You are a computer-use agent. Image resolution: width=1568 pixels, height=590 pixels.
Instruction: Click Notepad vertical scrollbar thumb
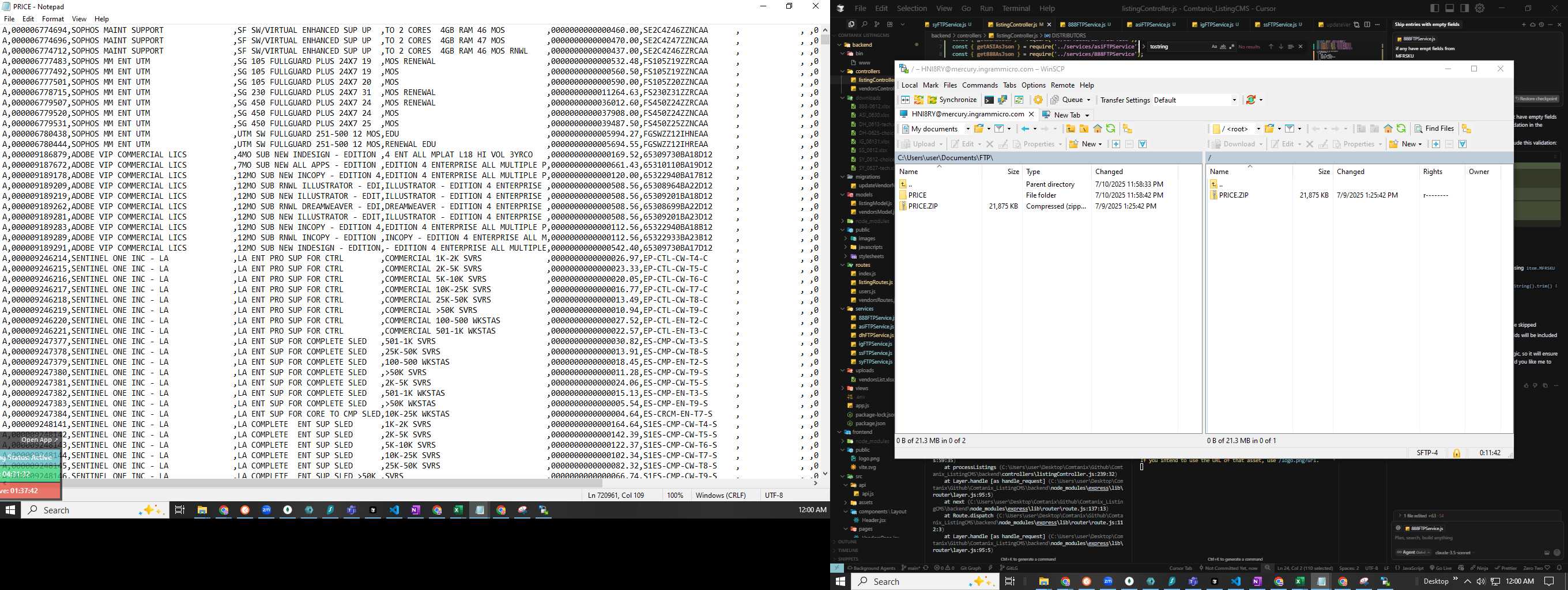825,40
